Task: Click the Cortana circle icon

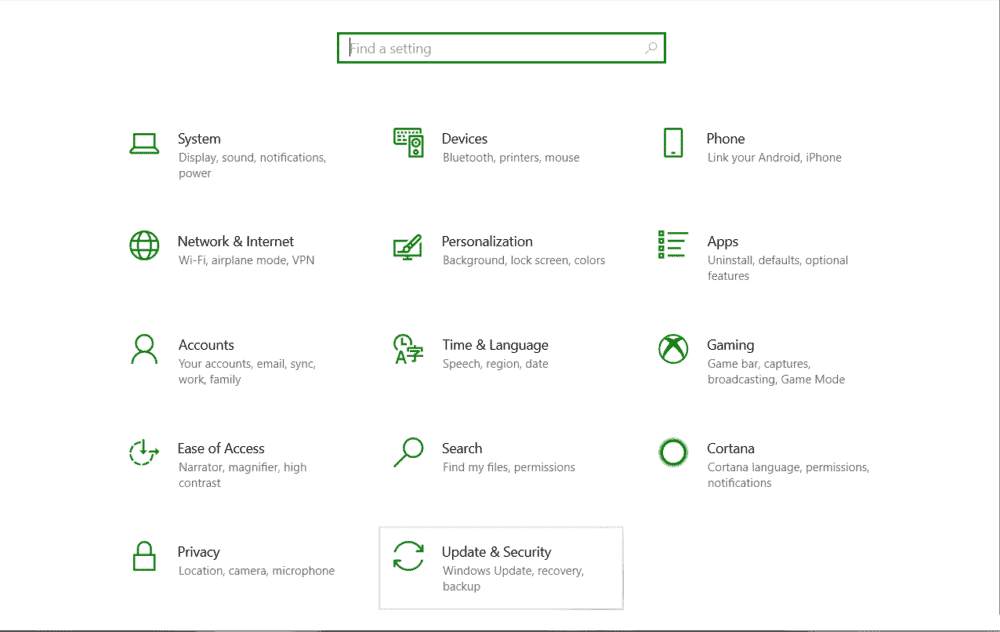Action: (x=673, y=453)
